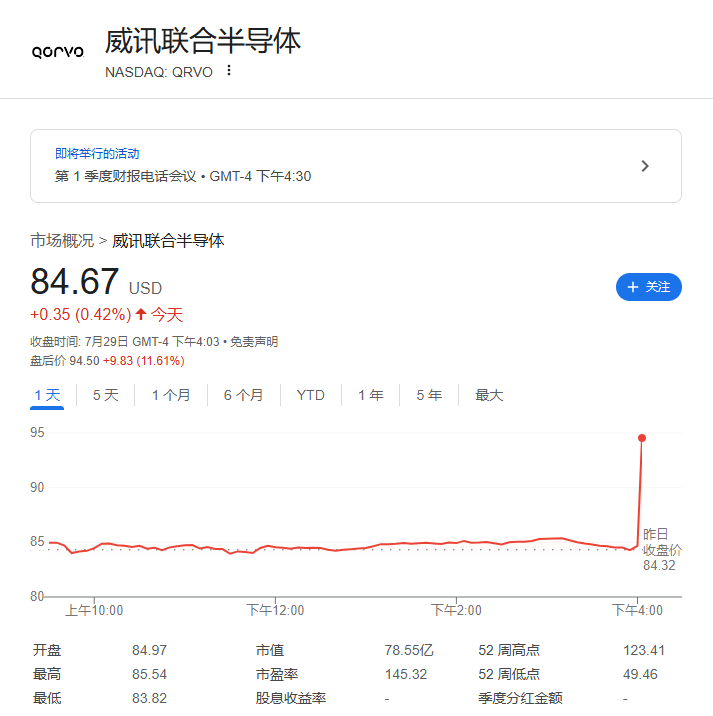The image size is (713, 716).
Task: Open the three-dot menu beside NASDAQ: QRVO
Action: point(229,71)
